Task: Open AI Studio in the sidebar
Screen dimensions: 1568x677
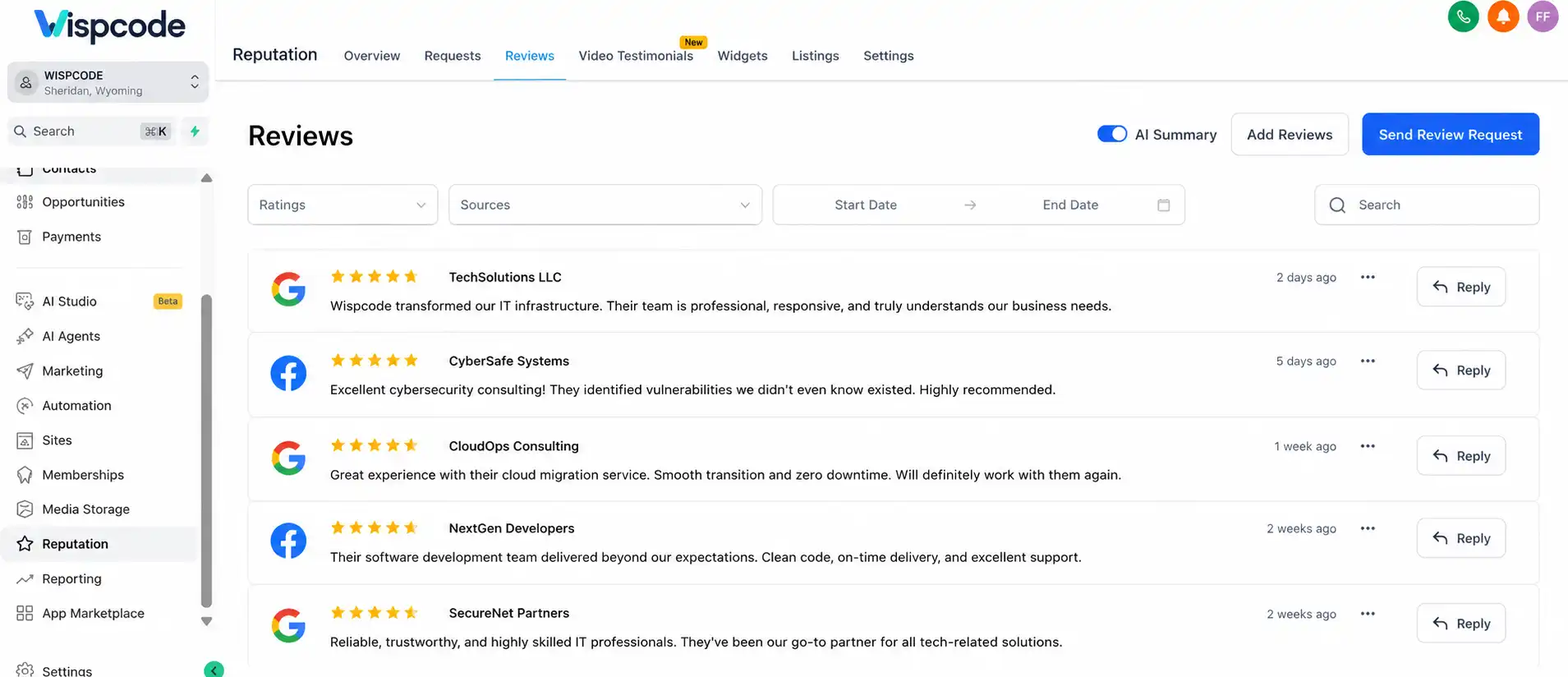Action: click(70, 302)
